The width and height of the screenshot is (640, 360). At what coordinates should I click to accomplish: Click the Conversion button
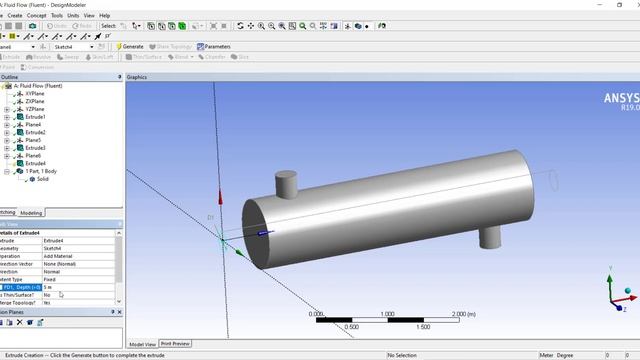tap(37, 67)
